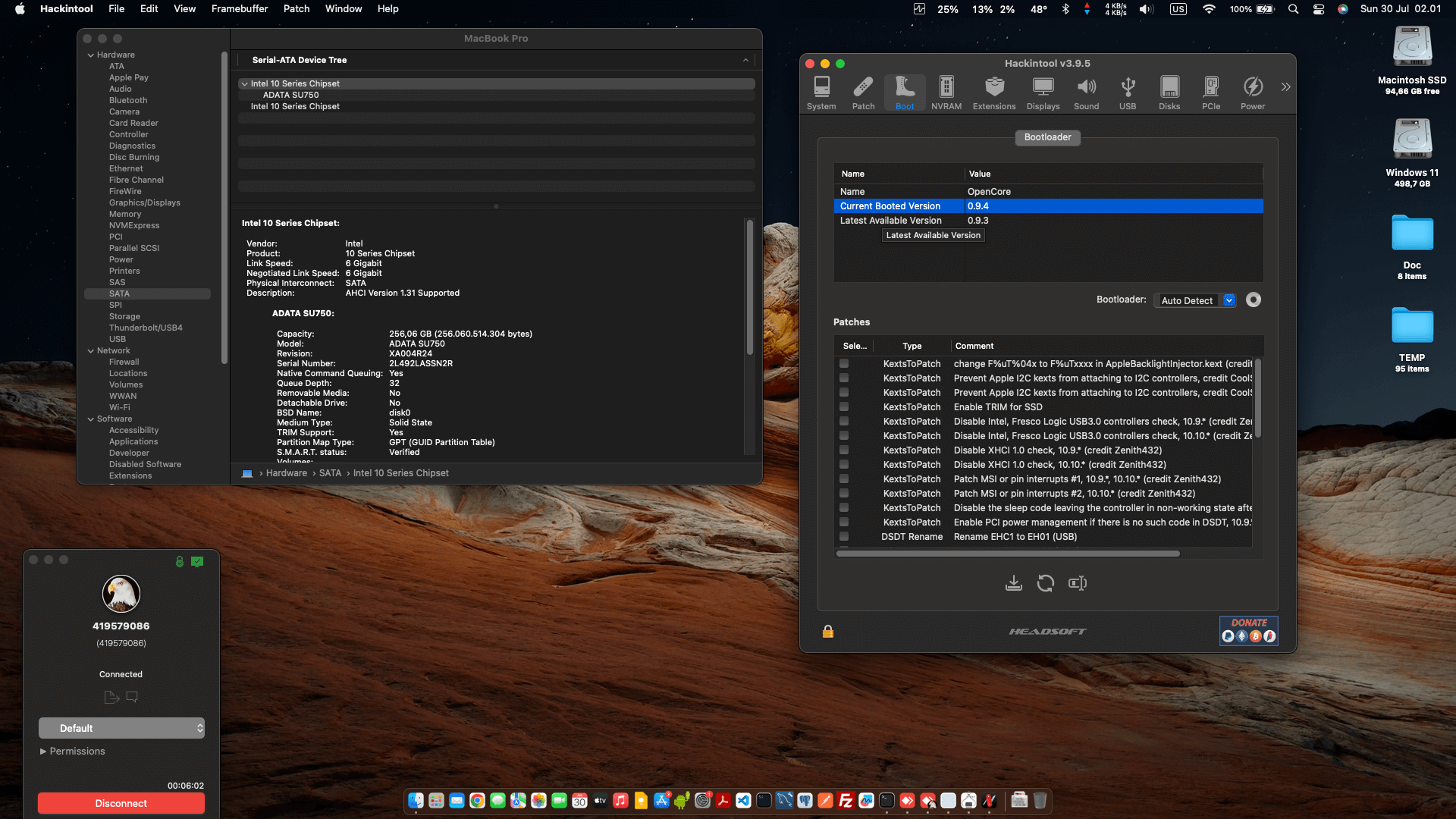Screen dimensions: 1456x819
Task: Click the System Information sidebar scrollbar
Action: click(x=224, y=209)
